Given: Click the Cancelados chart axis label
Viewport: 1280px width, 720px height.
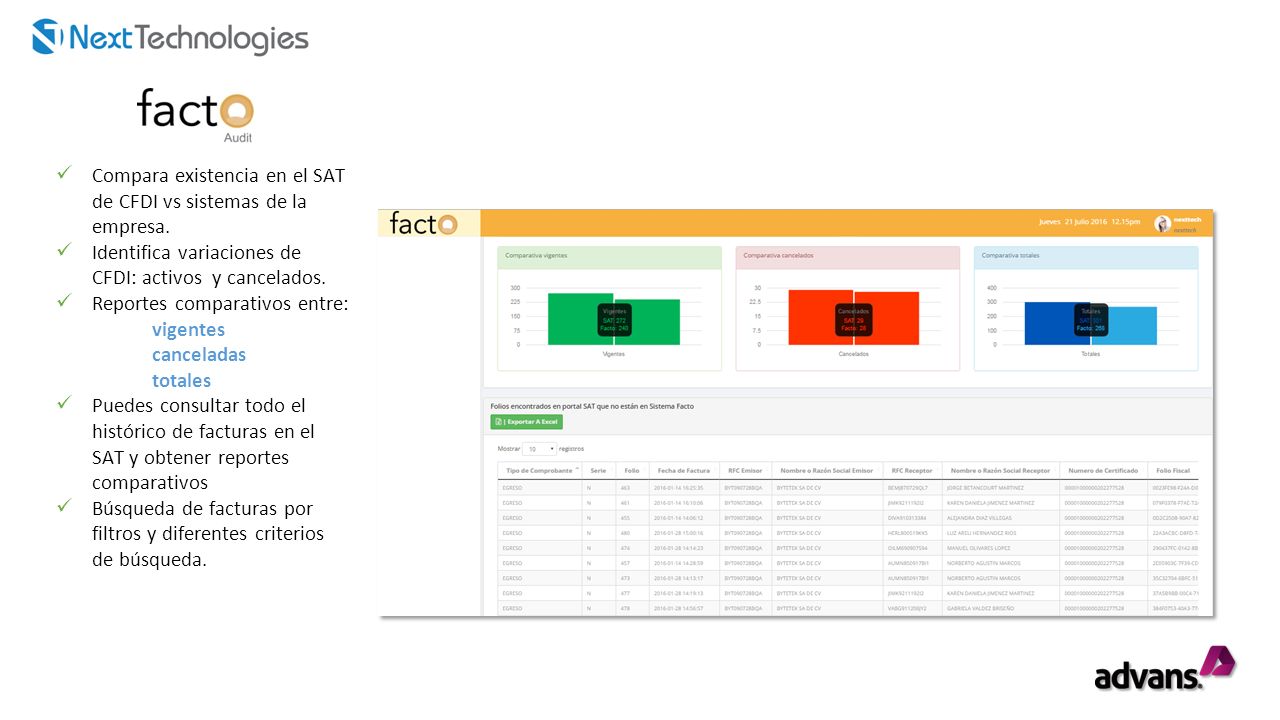Looking at the screenshot, I should 853,354.
